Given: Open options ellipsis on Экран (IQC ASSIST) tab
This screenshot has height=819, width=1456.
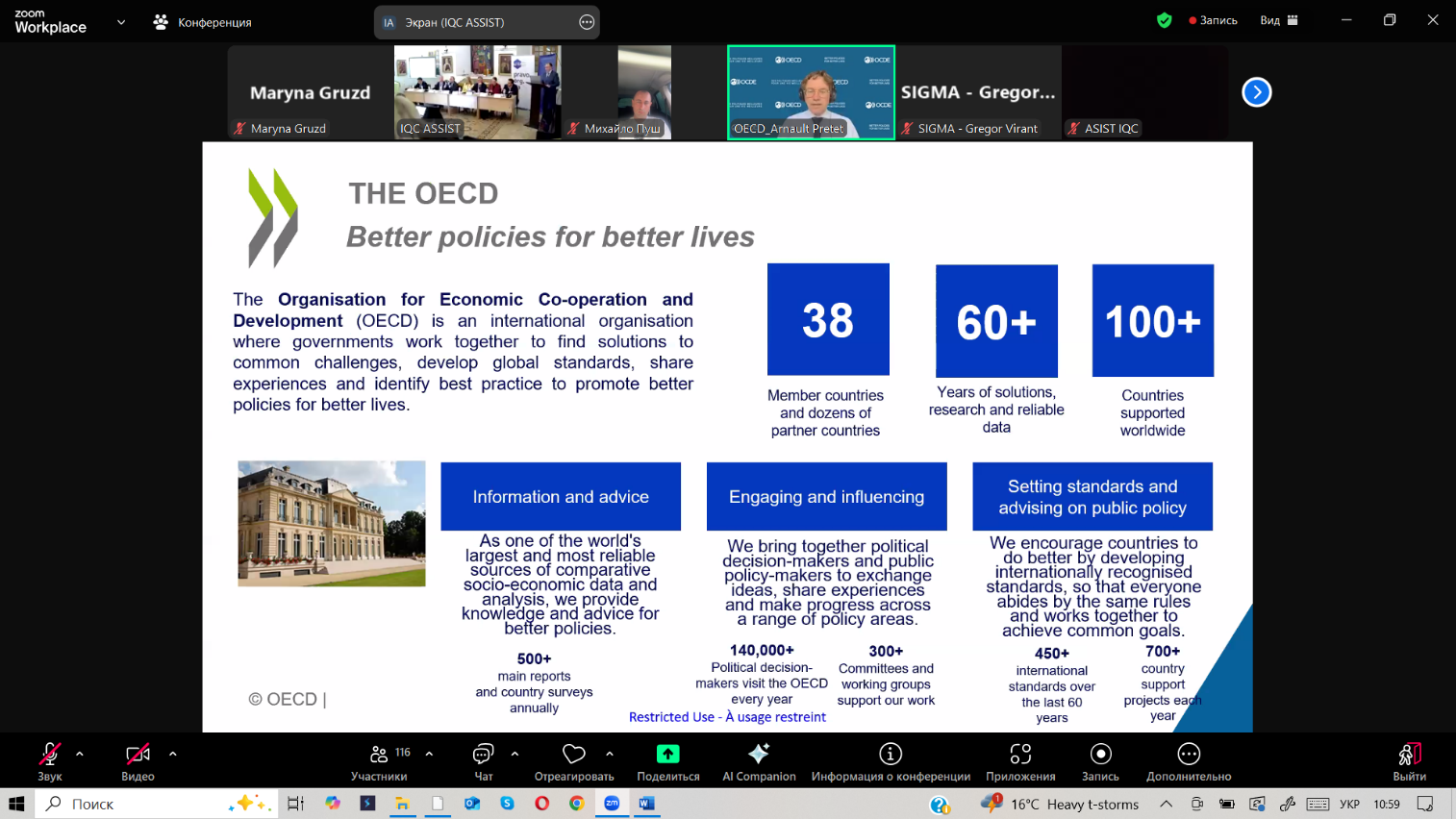Looking at the screenshot, I should point(587,22).
